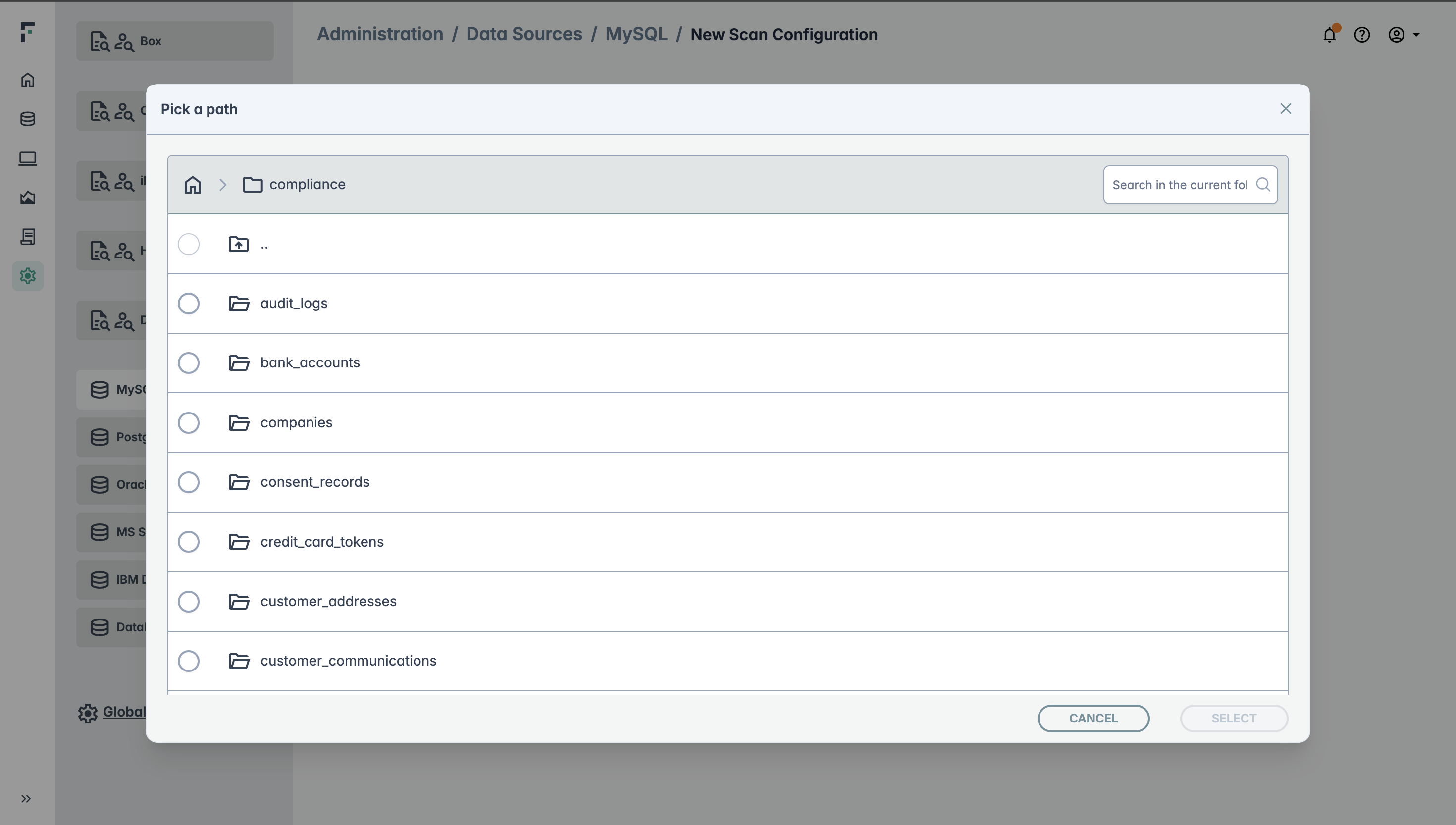
Task: Click the notifications bell icon
Action: click(1329, 35)
